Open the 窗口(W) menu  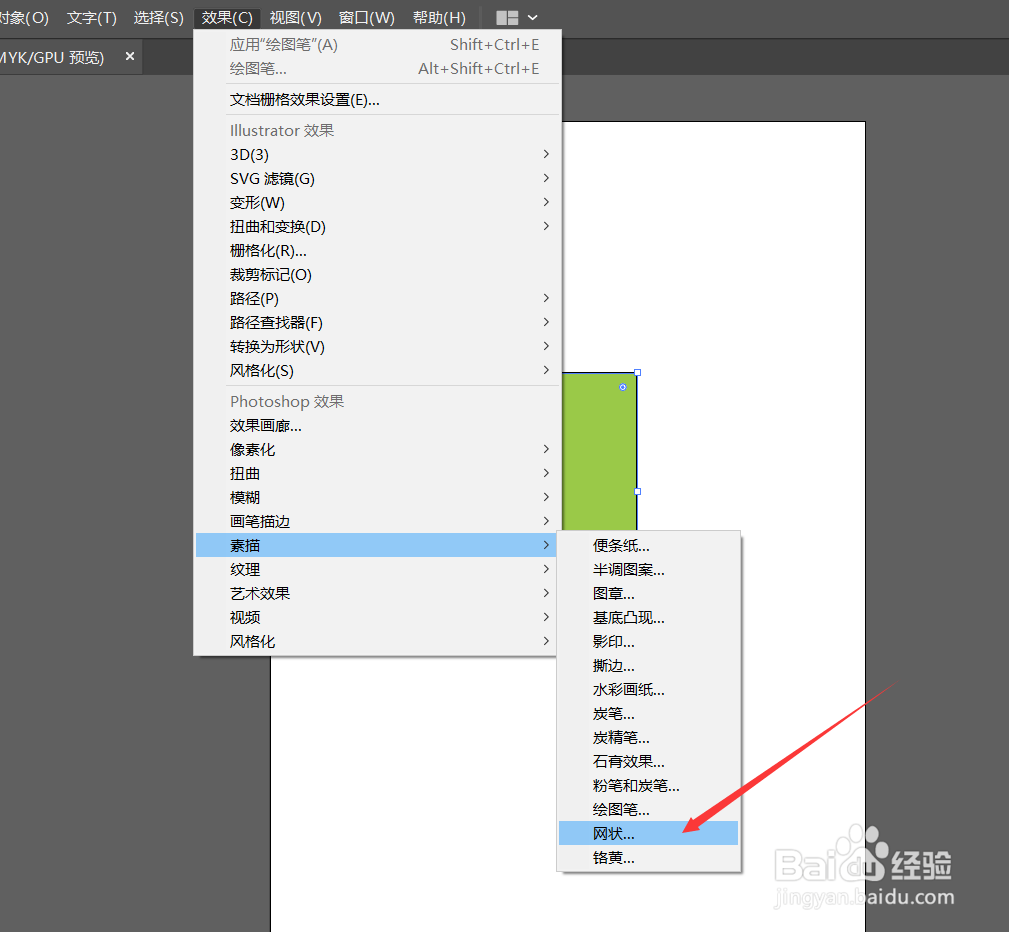tap(367, 17)
